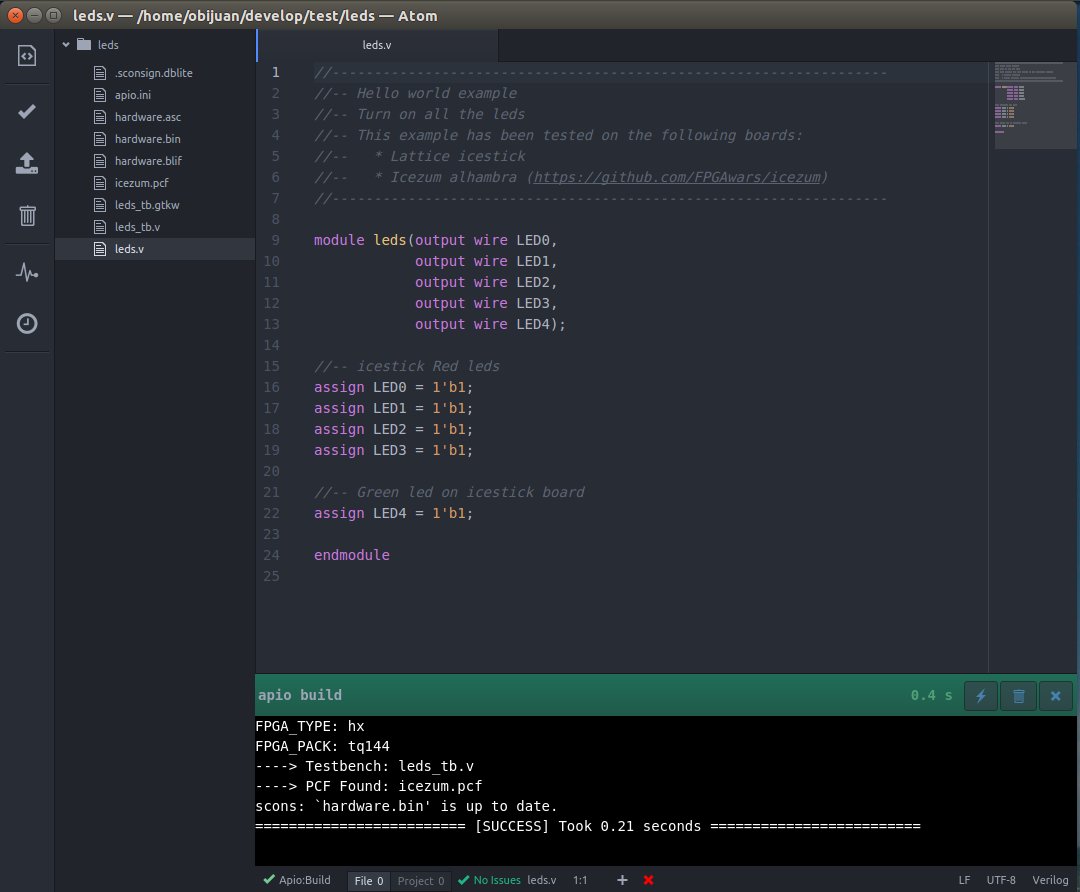Upload the bitstream via the sidebar upload icon
The height and width of the screenshot is (892, 1080).
pos(27,163)
